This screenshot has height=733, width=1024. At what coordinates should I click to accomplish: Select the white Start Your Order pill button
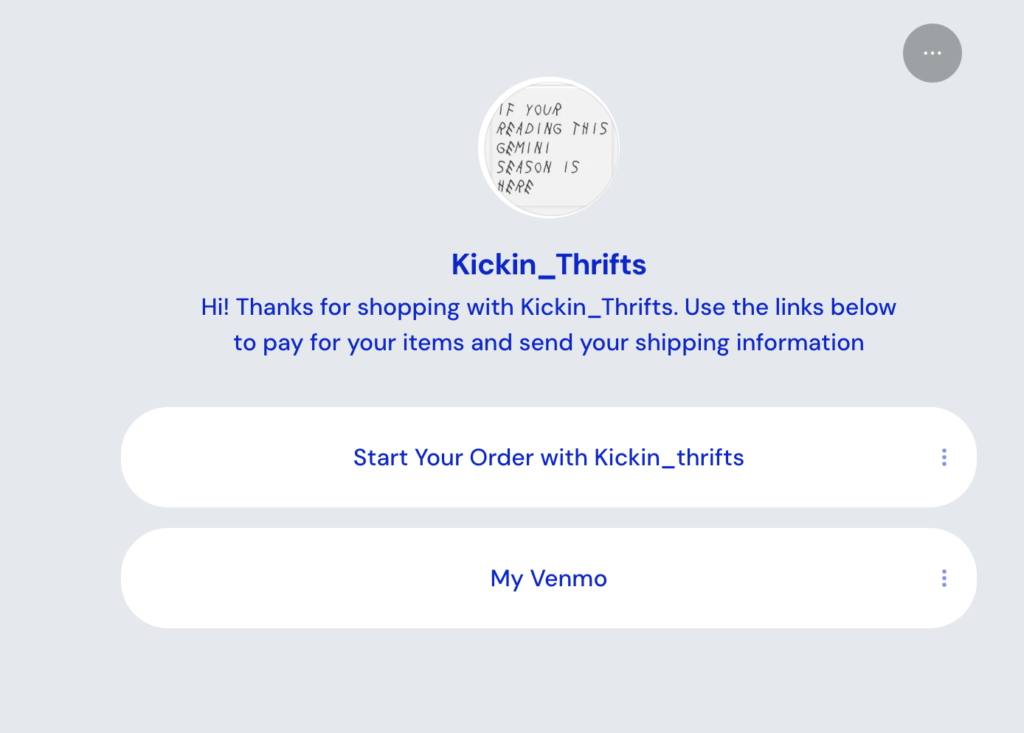click(x=549, y=457)
